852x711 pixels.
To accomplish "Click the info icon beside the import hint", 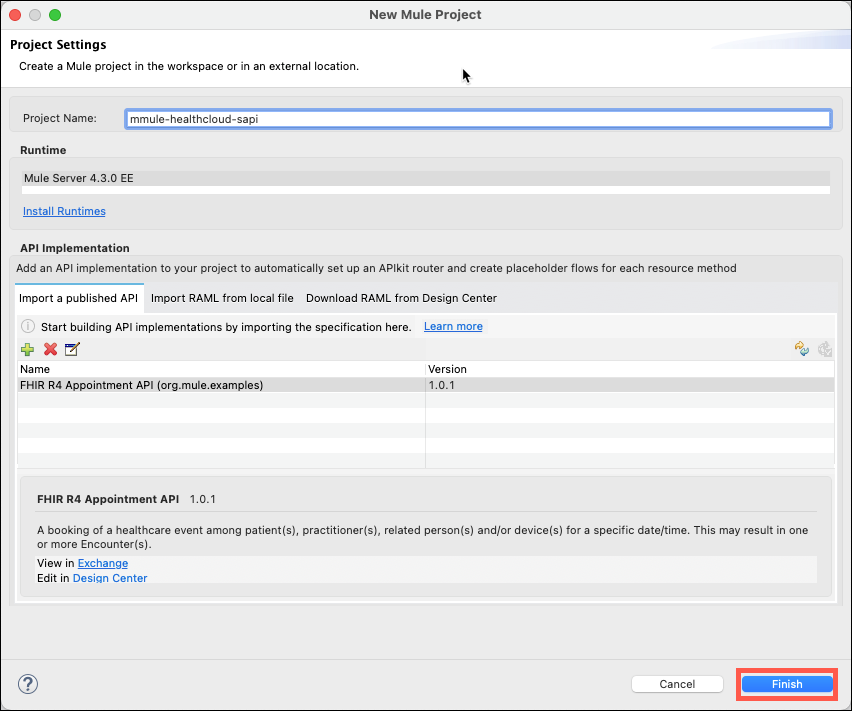I will pyautogui.click(x=28, y=326).
